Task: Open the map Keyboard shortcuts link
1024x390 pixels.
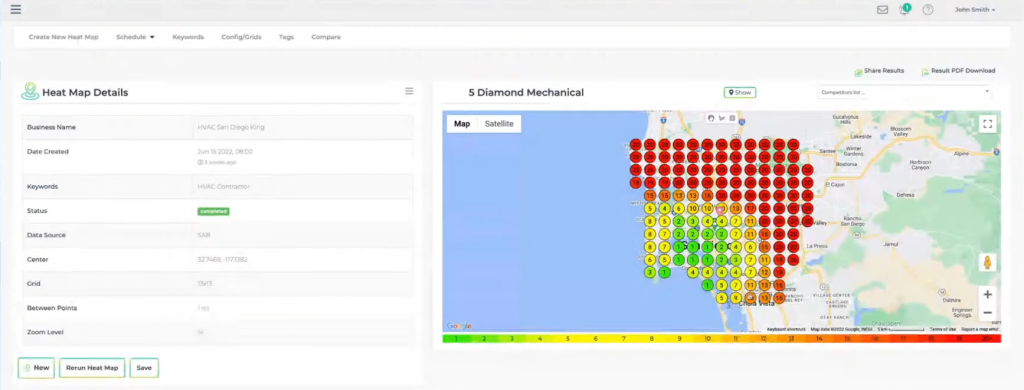Action: [786, 329]
